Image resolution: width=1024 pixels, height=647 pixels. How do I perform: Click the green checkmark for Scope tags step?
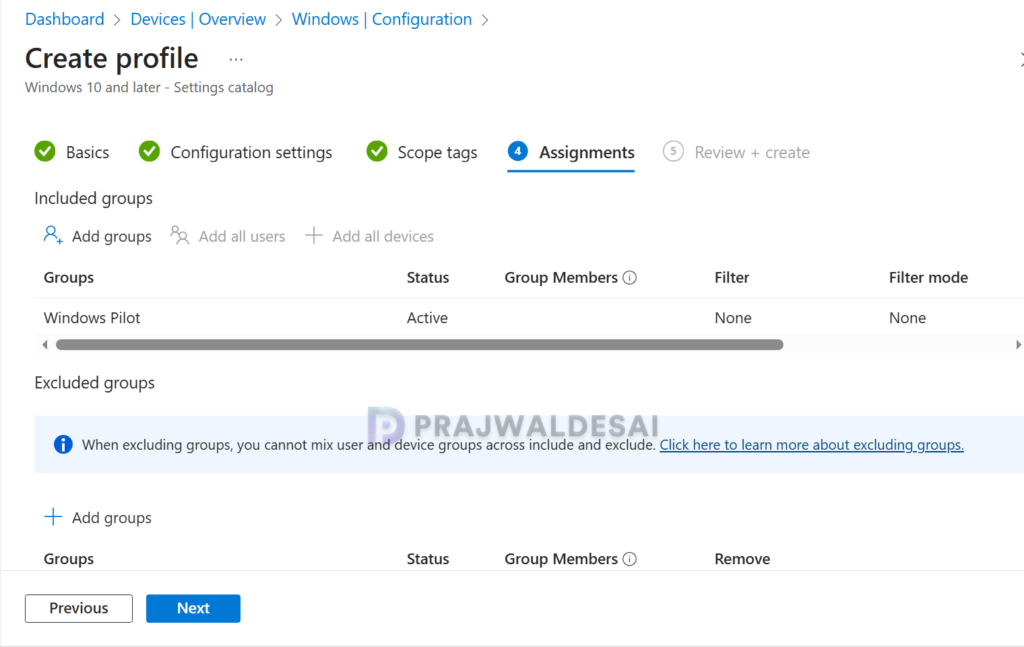click(x=377, y=151)
